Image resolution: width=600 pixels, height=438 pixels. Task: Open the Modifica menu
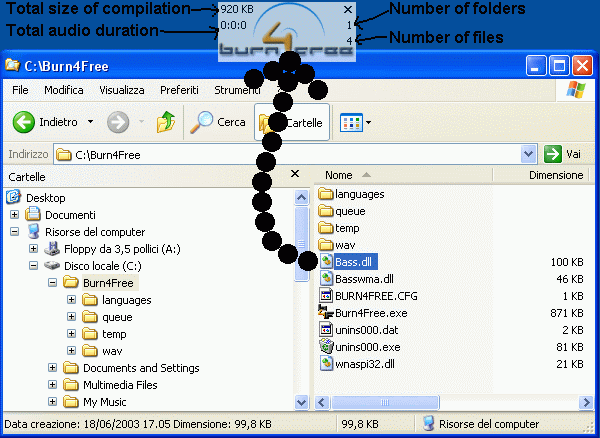pos(64,90)
